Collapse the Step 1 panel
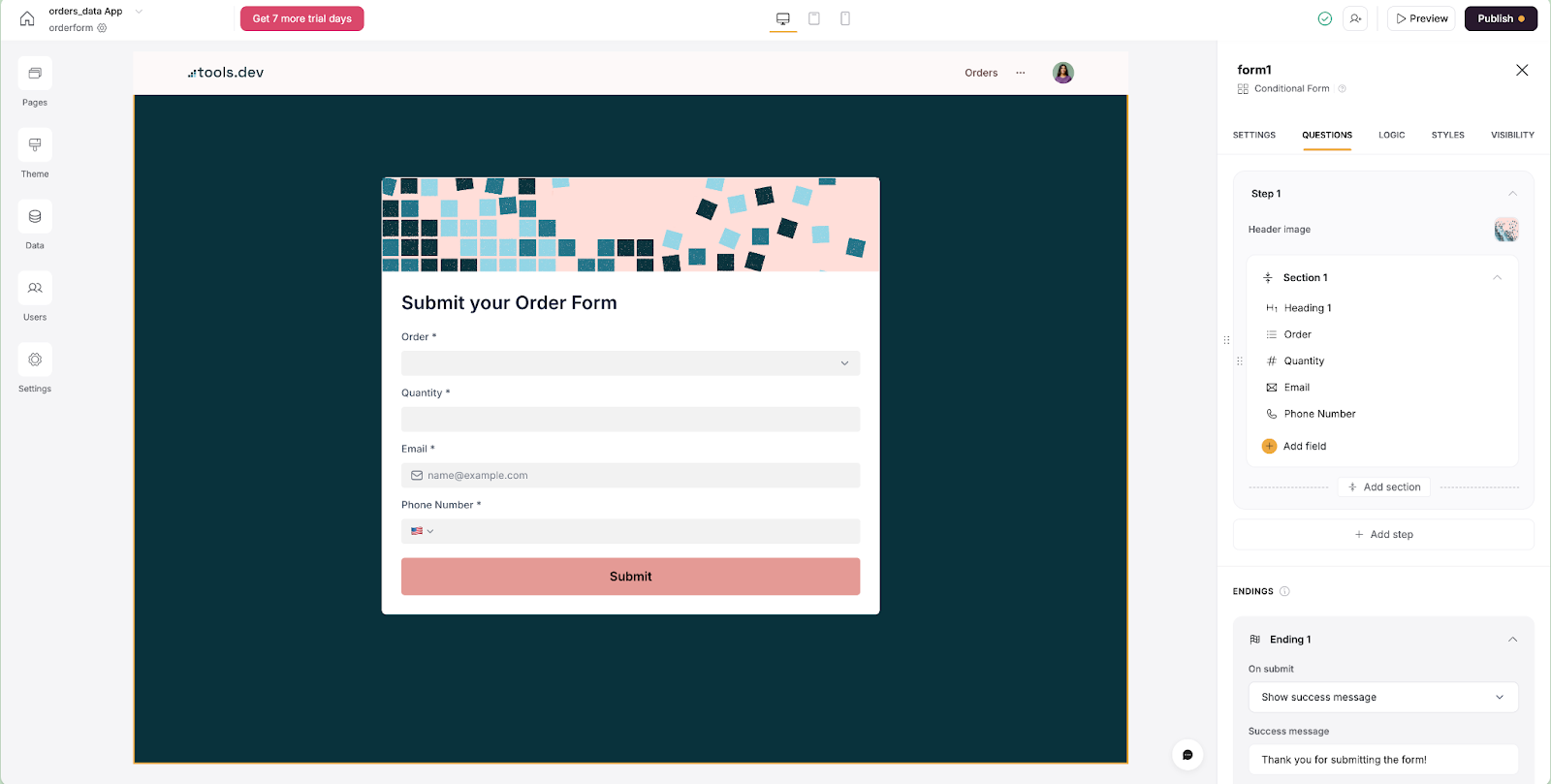1551x784 pixels. 1512,194
